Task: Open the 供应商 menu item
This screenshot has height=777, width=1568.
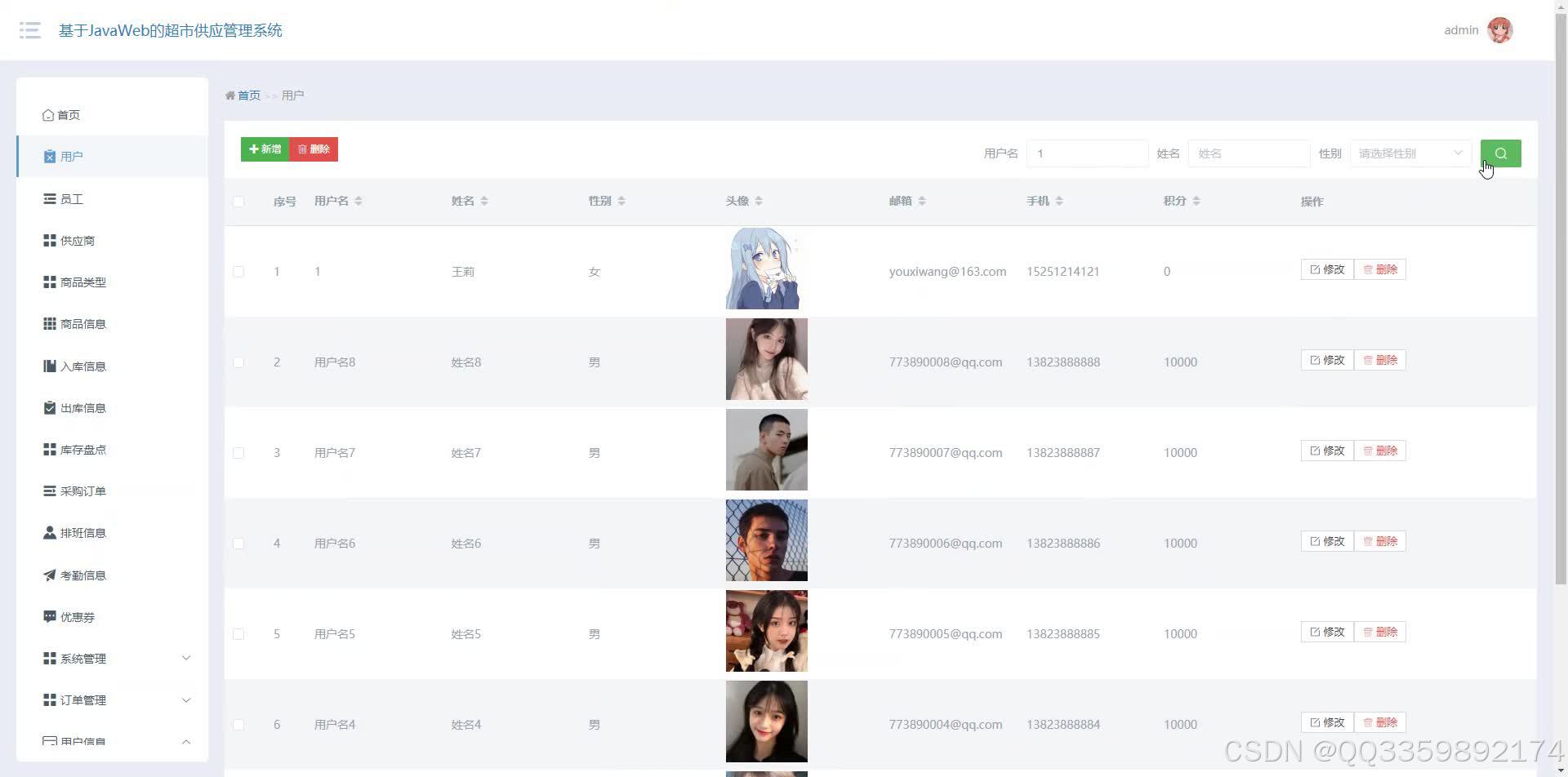Action: coord(112,240)
